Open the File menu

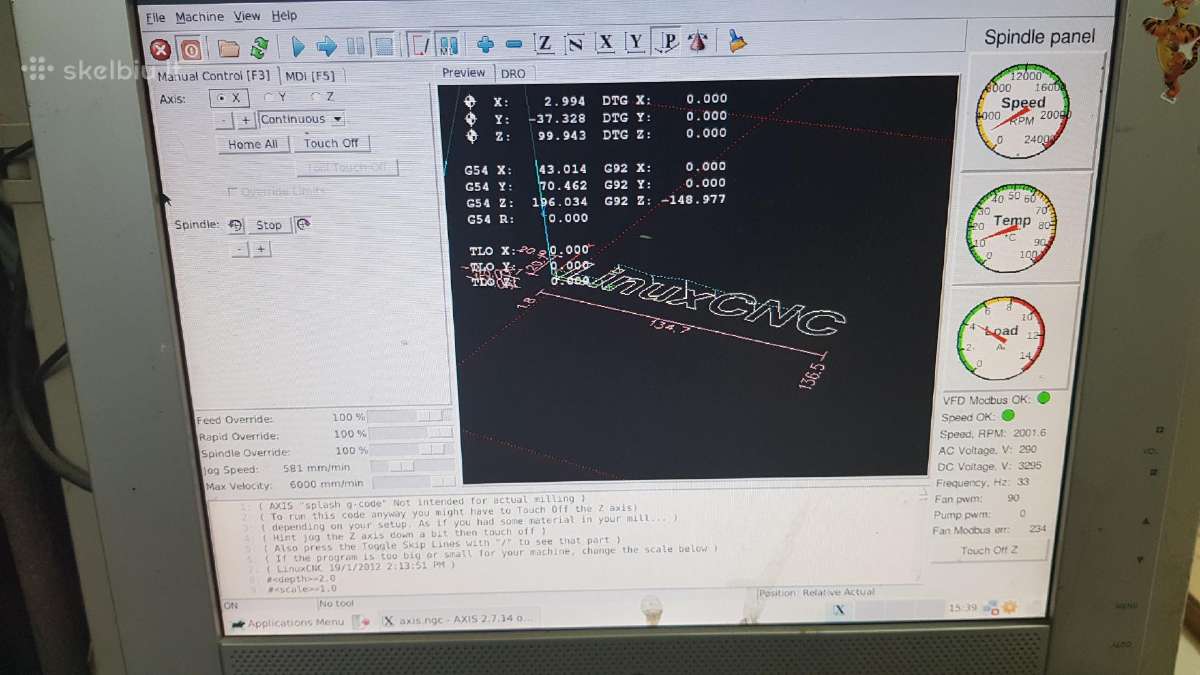[155, 18]
